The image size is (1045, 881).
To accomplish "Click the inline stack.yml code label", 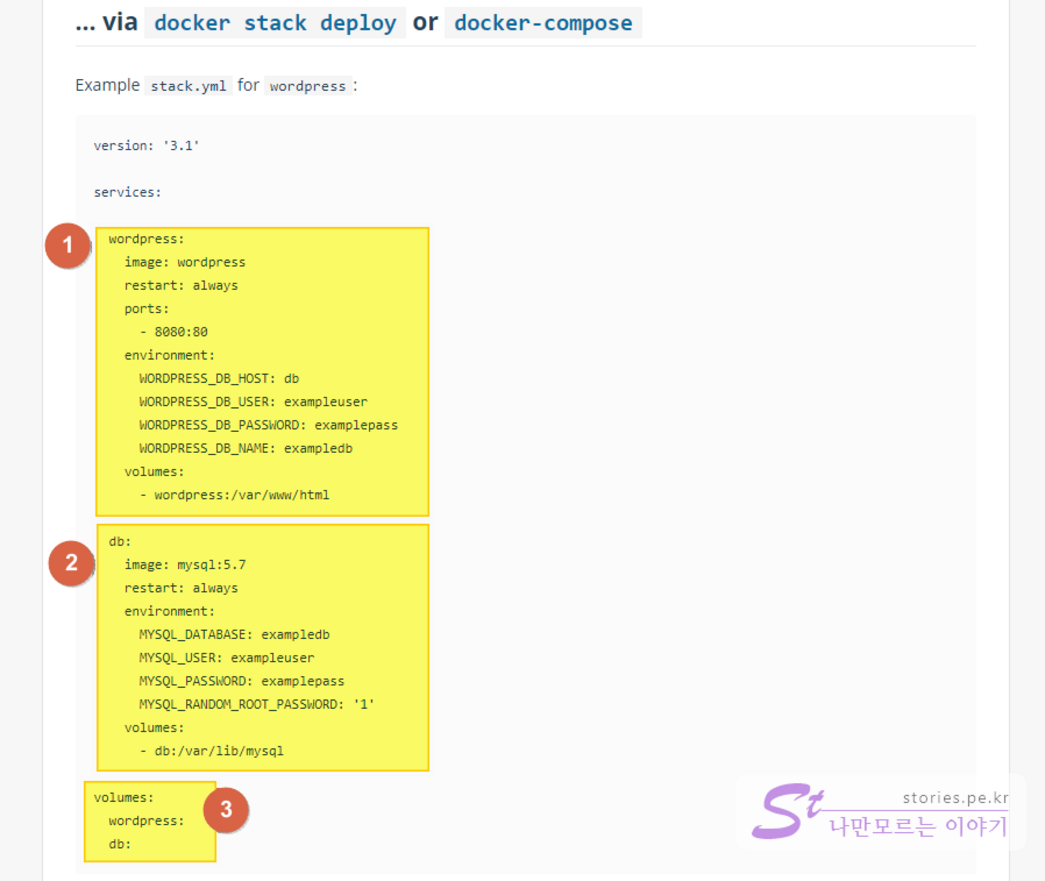I will click(188, 86).
